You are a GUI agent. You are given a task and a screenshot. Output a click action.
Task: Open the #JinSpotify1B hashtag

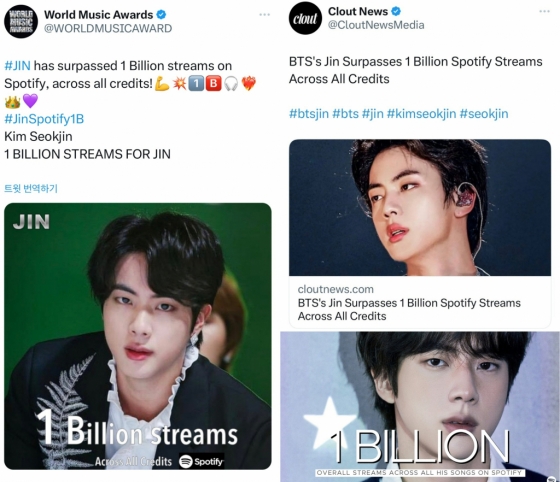(x=44, y=119)
